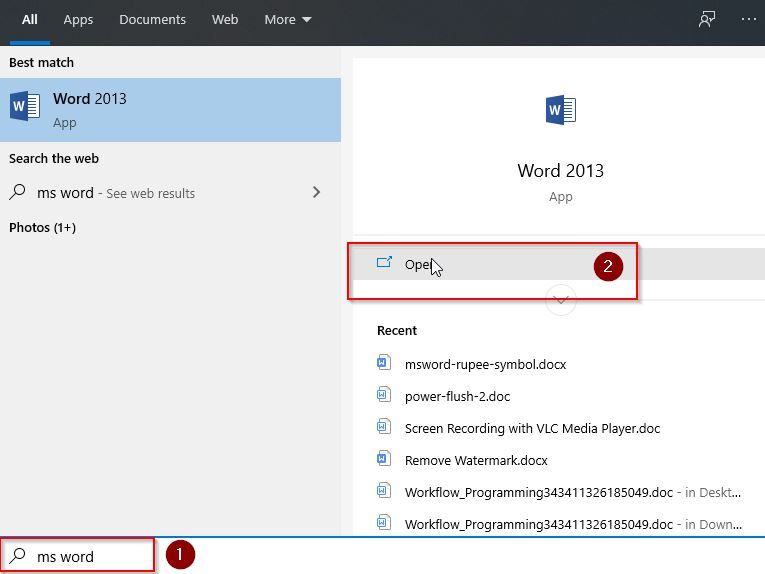Click the Remove Watermark.docx file icon

coord(383,460)
